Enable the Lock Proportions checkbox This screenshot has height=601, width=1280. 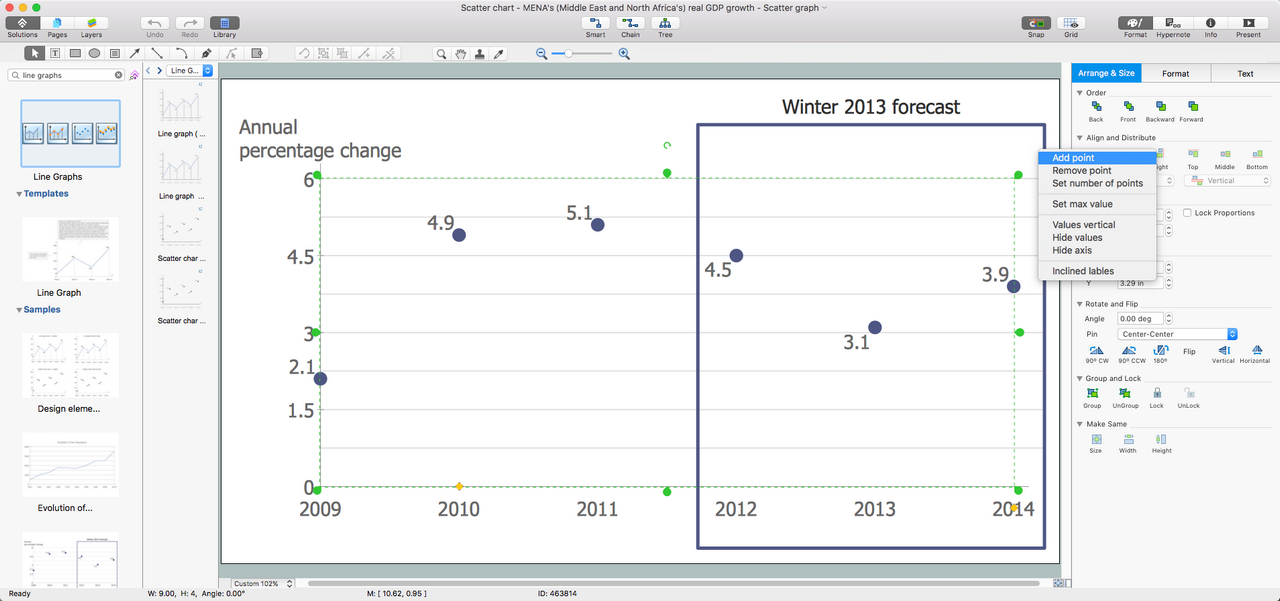[x=1187, y=213]
